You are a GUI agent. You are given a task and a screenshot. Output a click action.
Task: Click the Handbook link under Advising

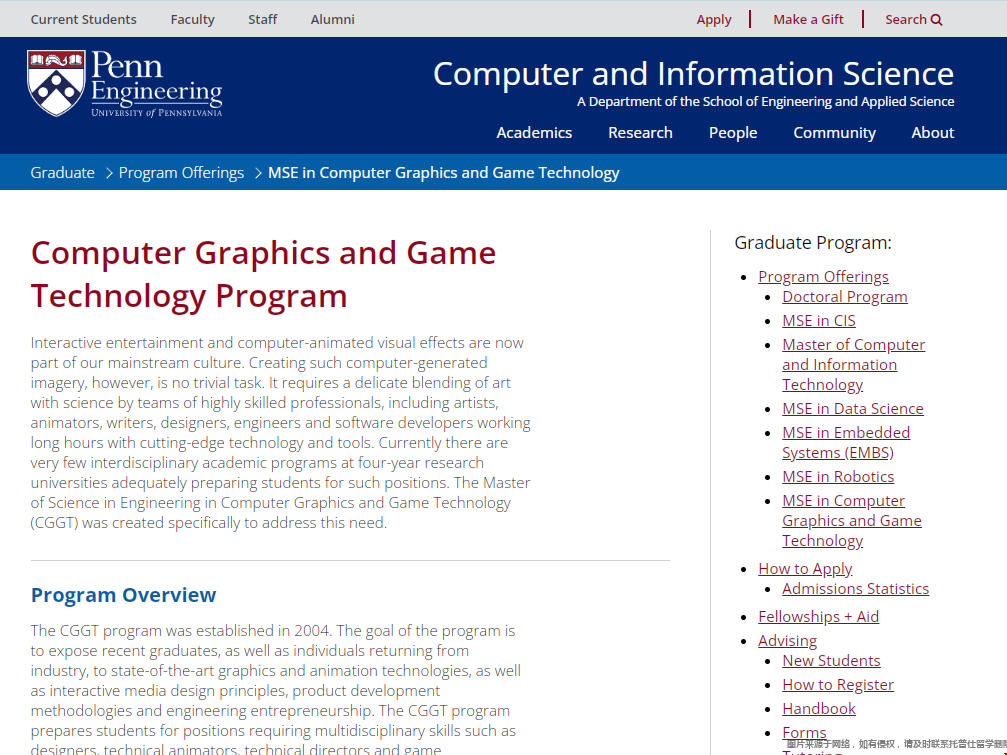point(819,709)
